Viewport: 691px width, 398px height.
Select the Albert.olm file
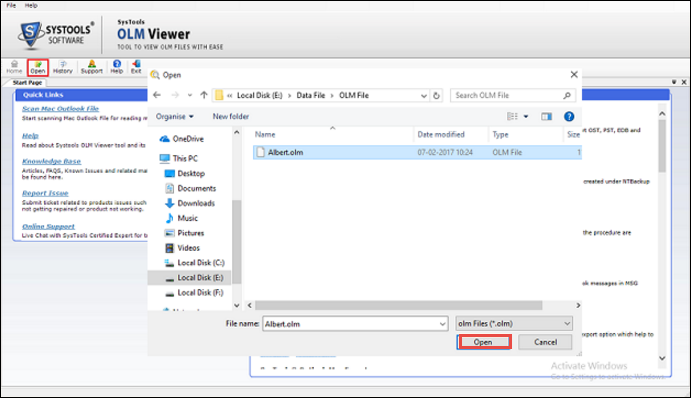(x=417, y=153)
